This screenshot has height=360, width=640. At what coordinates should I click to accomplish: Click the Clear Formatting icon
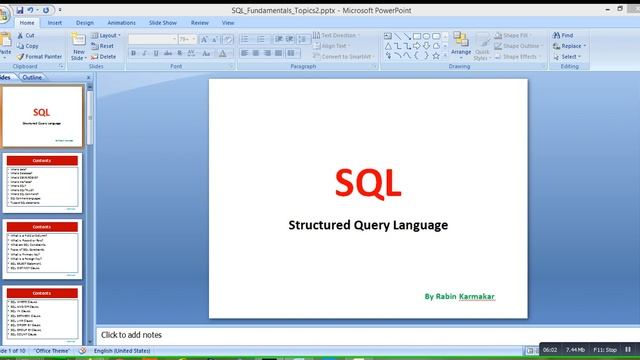pyautogui.click(x=228, y=39)
